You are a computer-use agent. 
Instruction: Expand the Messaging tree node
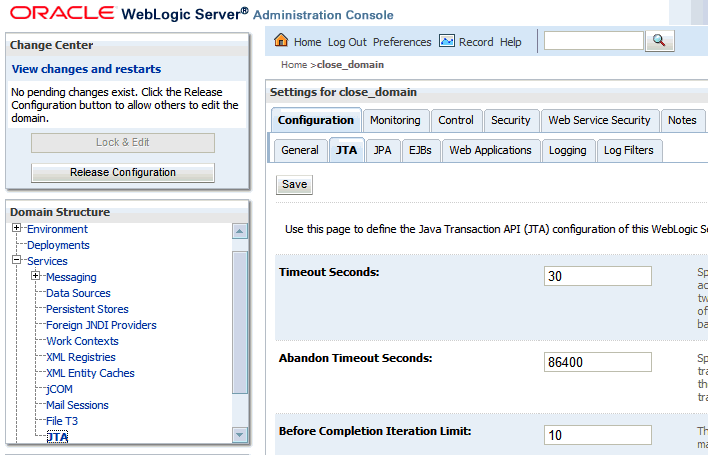[x=36, y=277]
